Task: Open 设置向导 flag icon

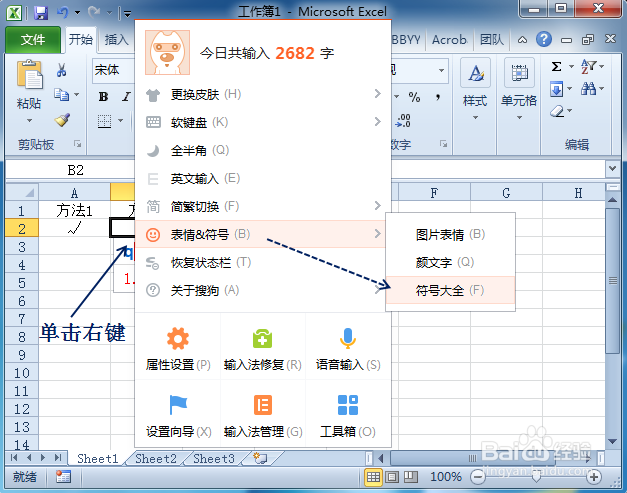Action: (178, 405)
